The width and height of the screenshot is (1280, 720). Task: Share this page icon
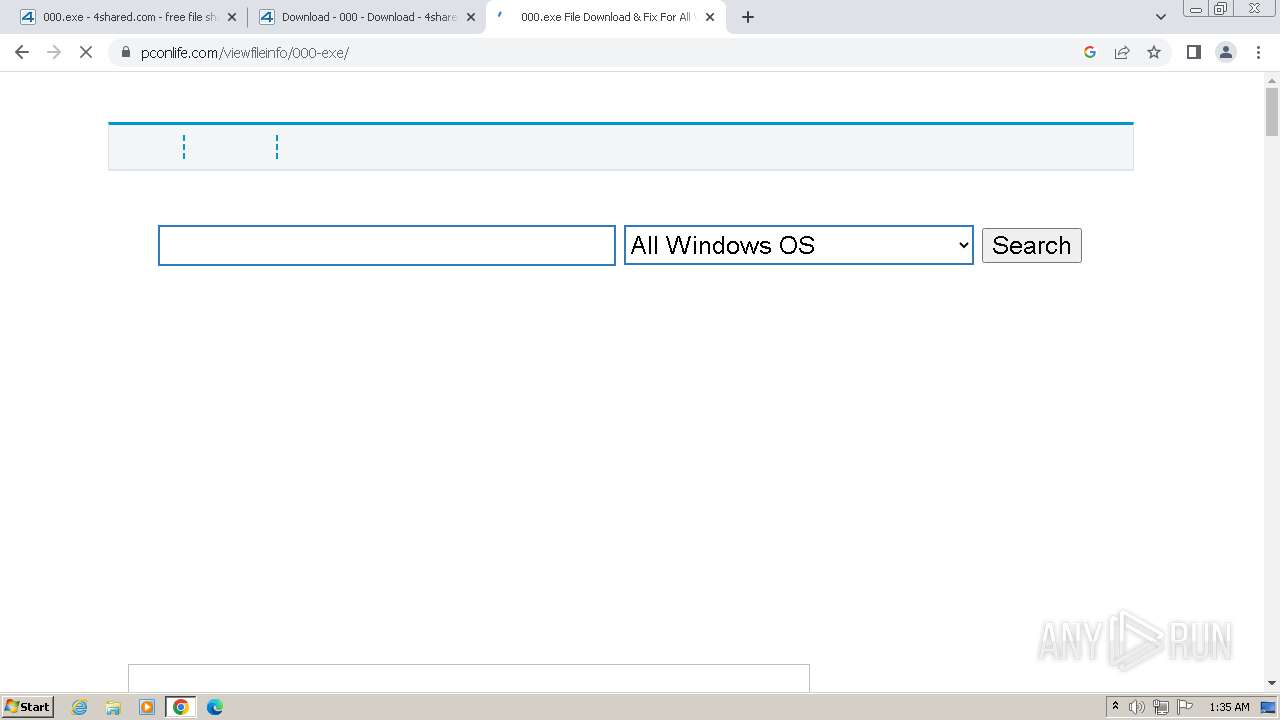[x=1122, y=52]
